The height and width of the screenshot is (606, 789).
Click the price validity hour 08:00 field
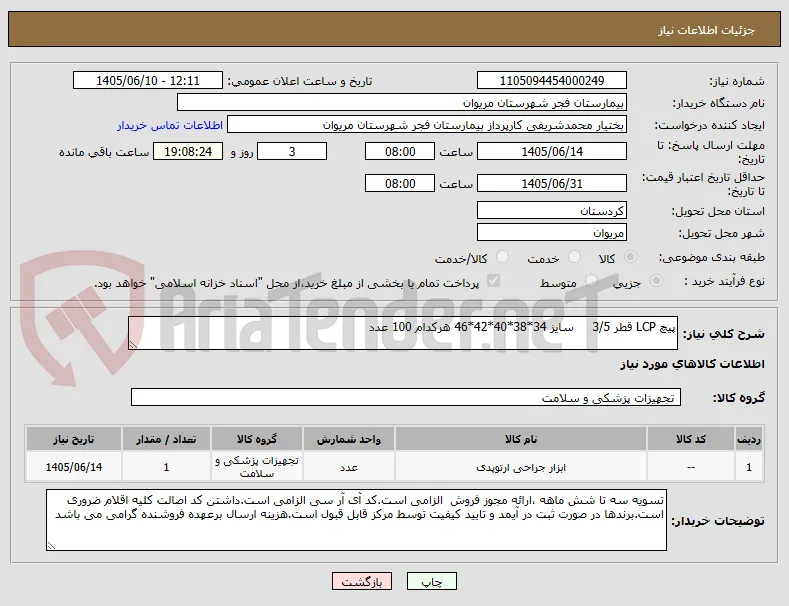tap(400, 183)
